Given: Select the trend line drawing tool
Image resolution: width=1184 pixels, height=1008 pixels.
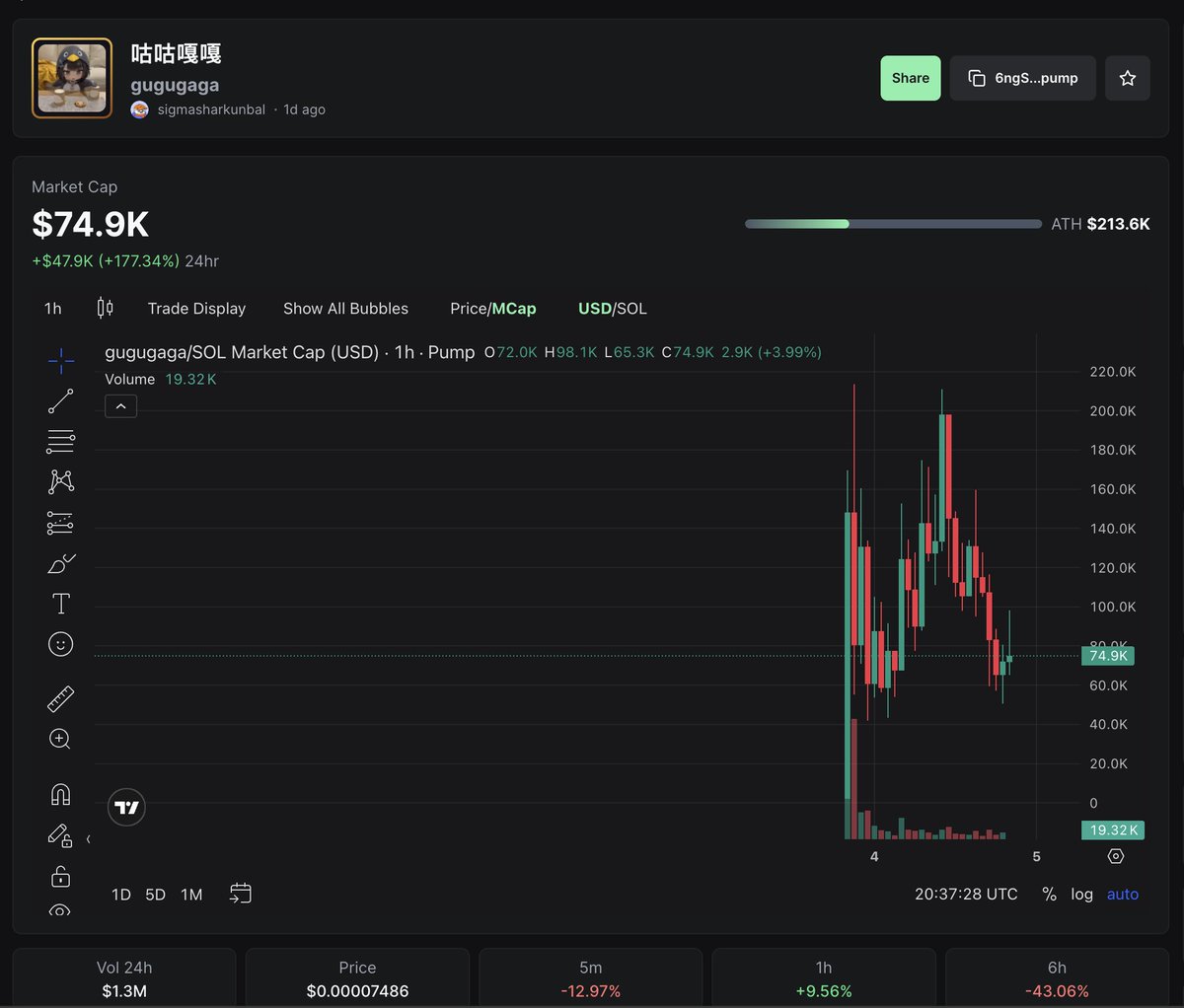Looking at the screenshot, I should click(61, 400).
